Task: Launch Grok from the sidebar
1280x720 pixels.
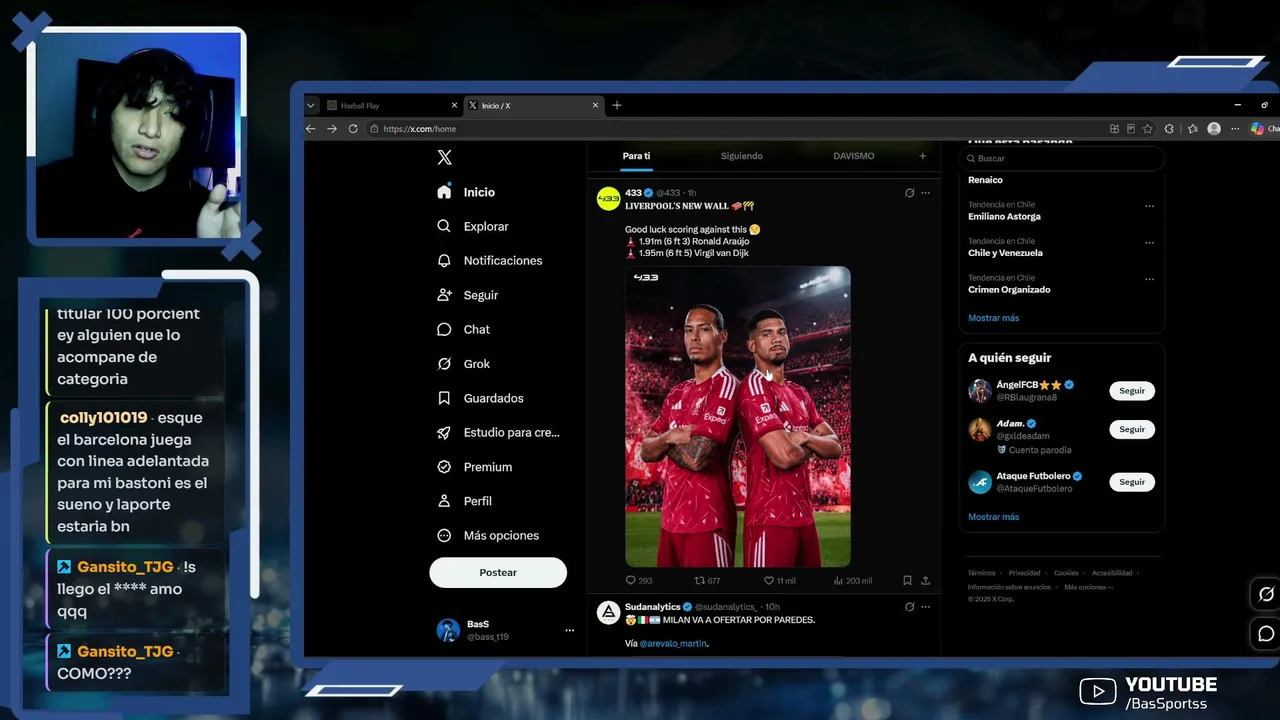Action: (x=463, y=364)
